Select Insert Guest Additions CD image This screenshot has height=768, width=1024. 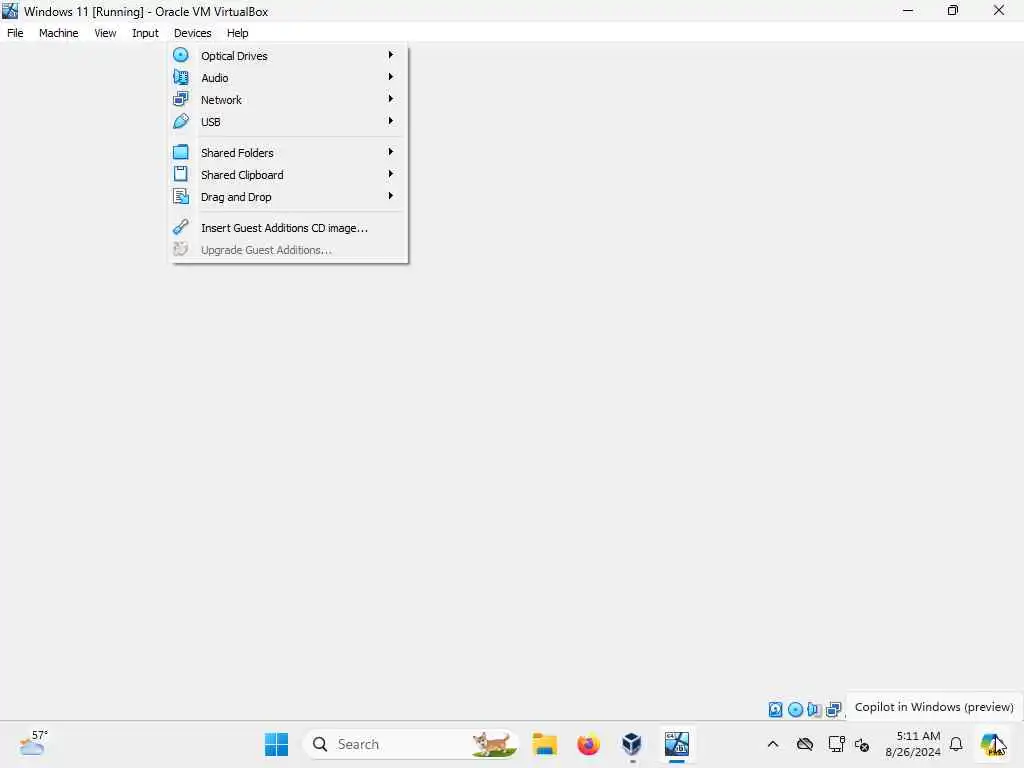tap(288, 228)
